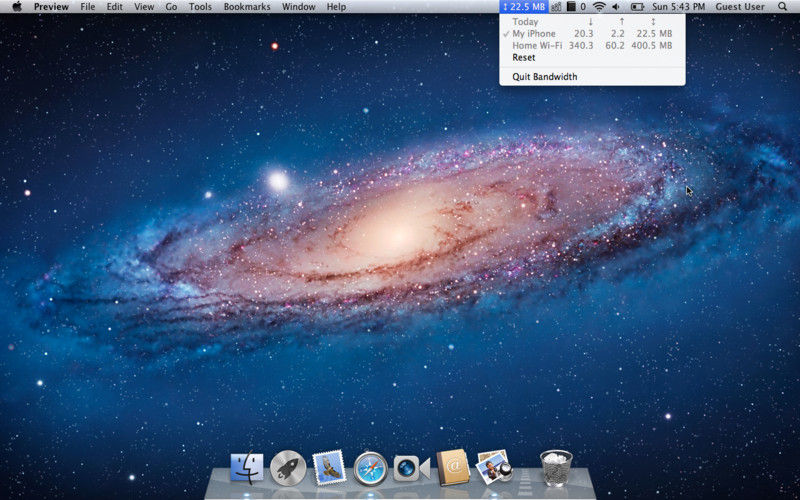This screenshot has width=800, height=500.
Task: Select the checked My iPhone connection
Action: [592, 34]
